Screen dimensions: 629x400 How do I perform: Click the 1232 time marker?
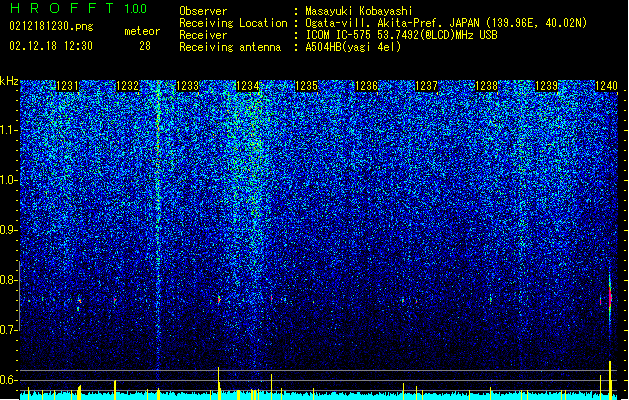click(127, 86)
